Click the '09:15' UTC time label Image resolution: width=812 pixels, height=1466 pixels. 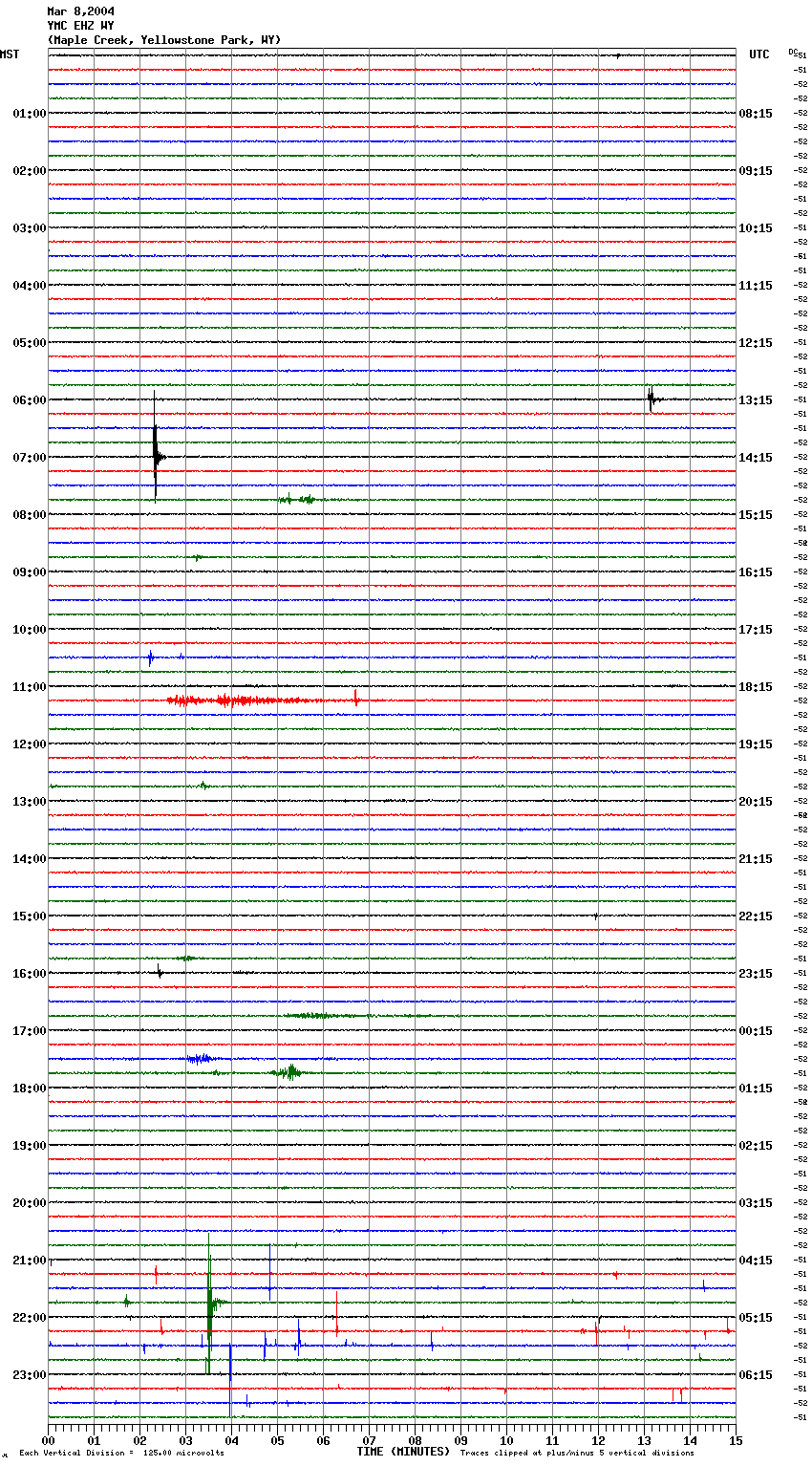(756, 171)
